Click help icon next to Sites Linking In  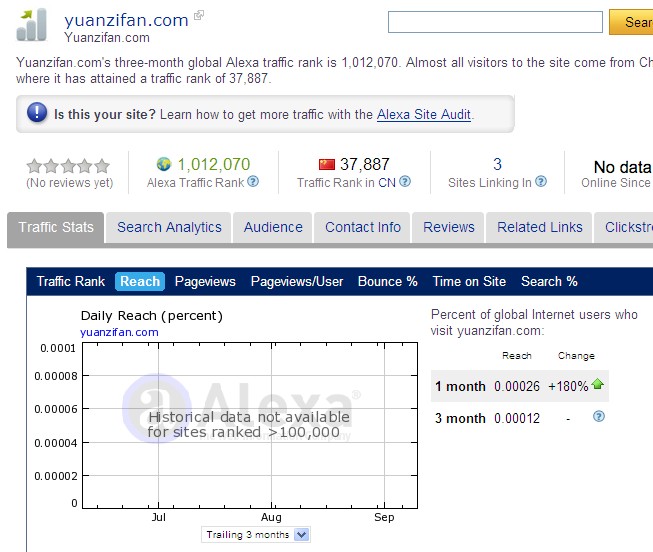coord(541,182)
